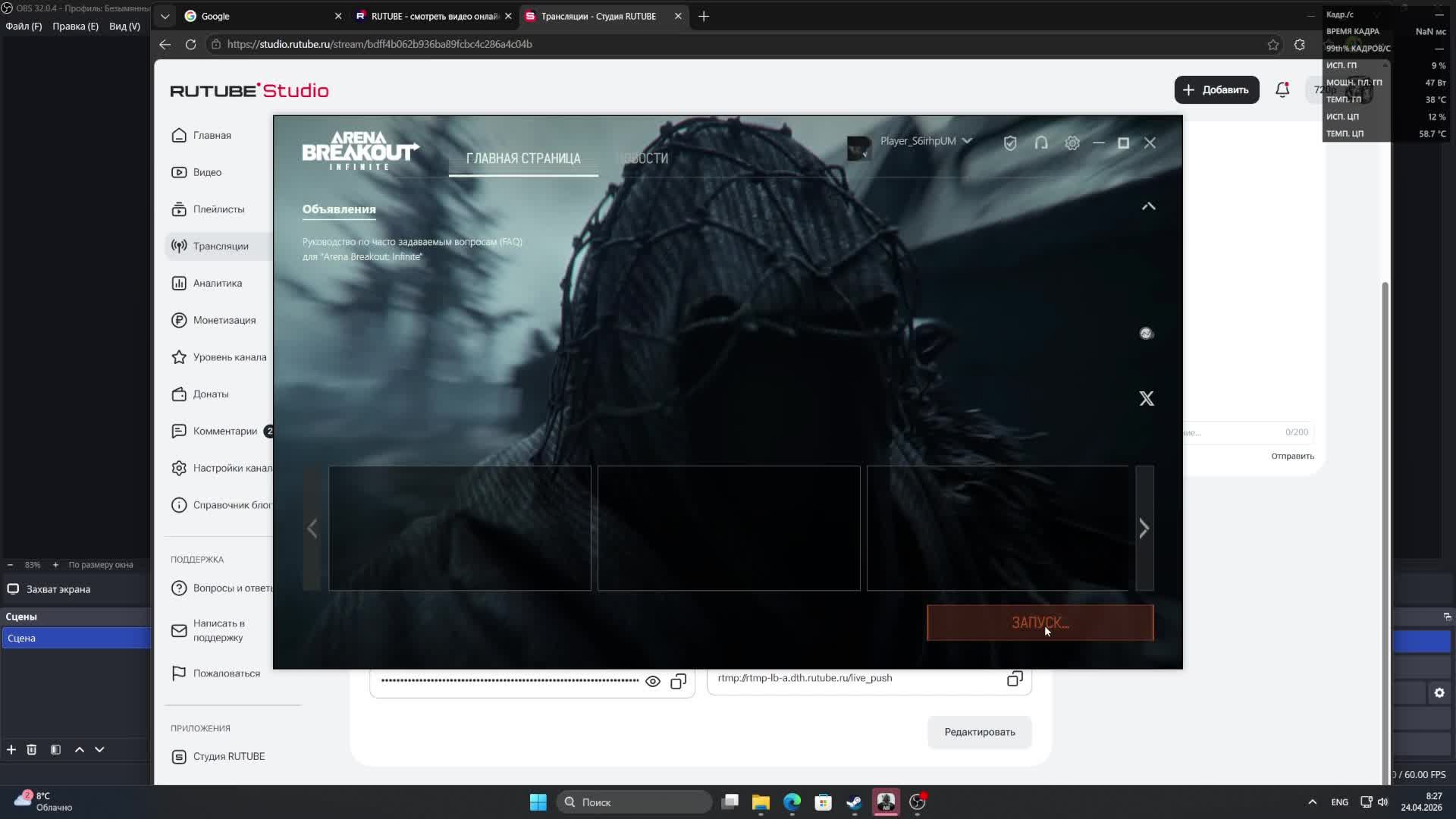Click the Добавить button in RUTUBE Studio
The width and height of the screenshot is (1456, 819).
[x=1216, y=89]
